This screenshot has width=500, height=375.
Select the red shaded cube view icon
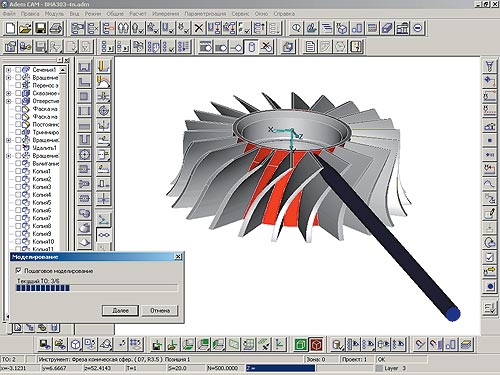(x=316, y=344)
